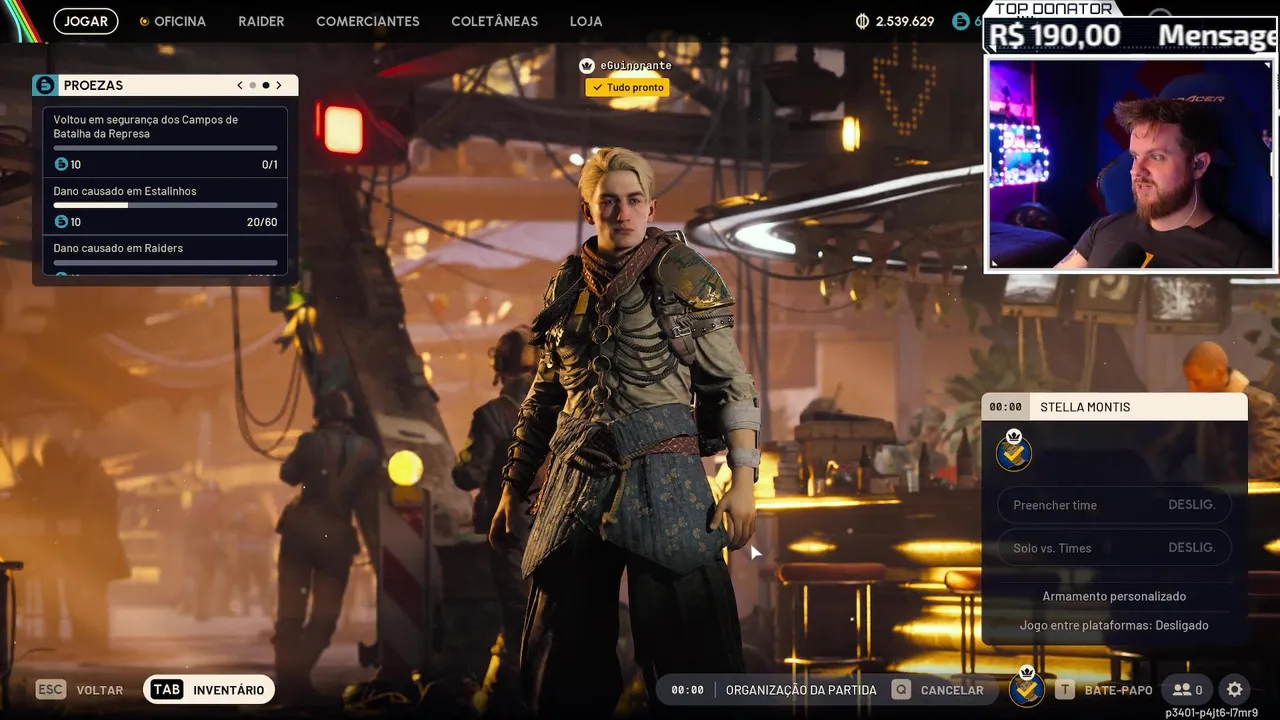Click the Q key icon for cancel
Viewport: 1280px width, 720px height.
(x=902, y=690)
